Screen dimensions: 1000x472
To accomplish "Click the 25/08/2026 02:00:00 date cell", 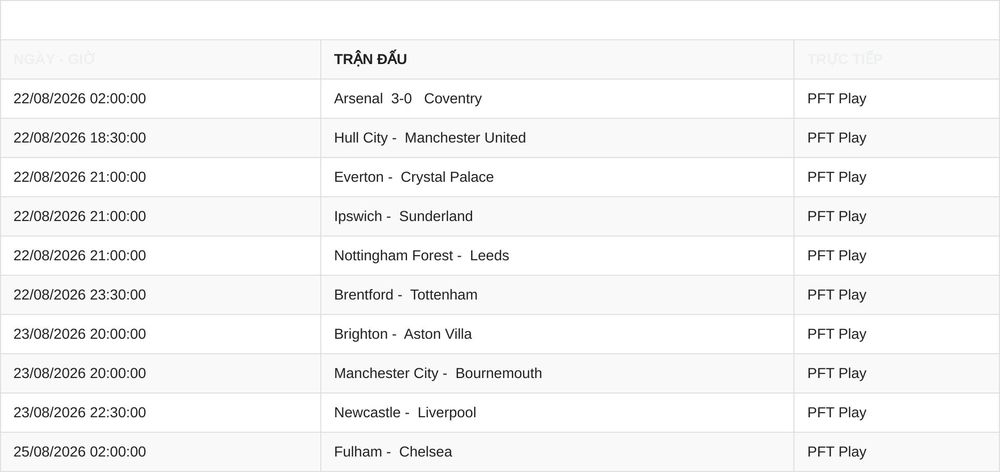I will (x=80, y=452).
